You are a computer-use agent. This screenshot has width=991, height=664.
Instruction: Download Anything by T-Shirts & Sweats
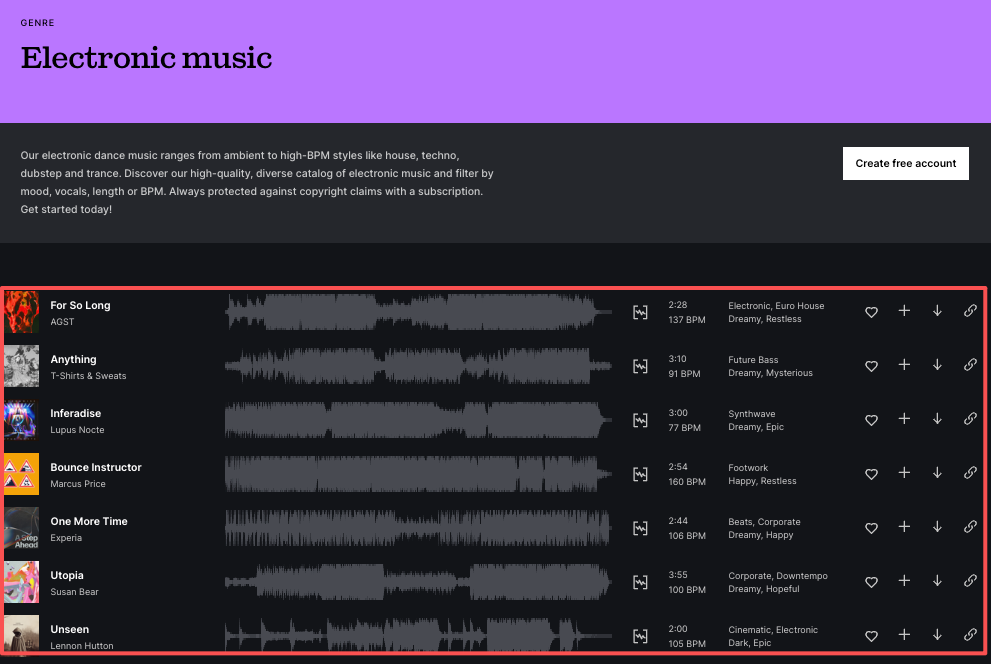click(937, 365)
